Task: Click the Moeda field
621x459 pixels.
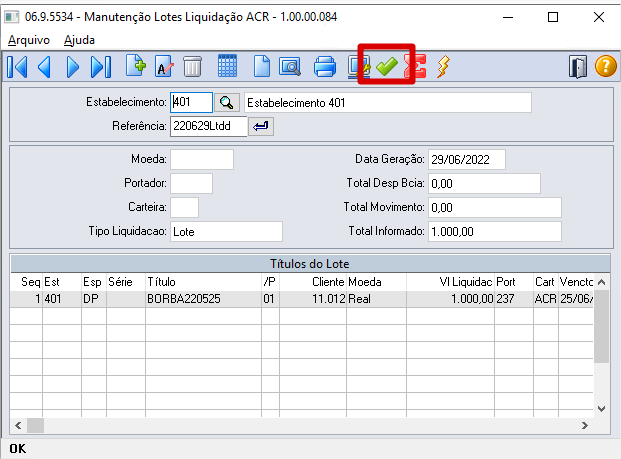Action: coord(202,160)
